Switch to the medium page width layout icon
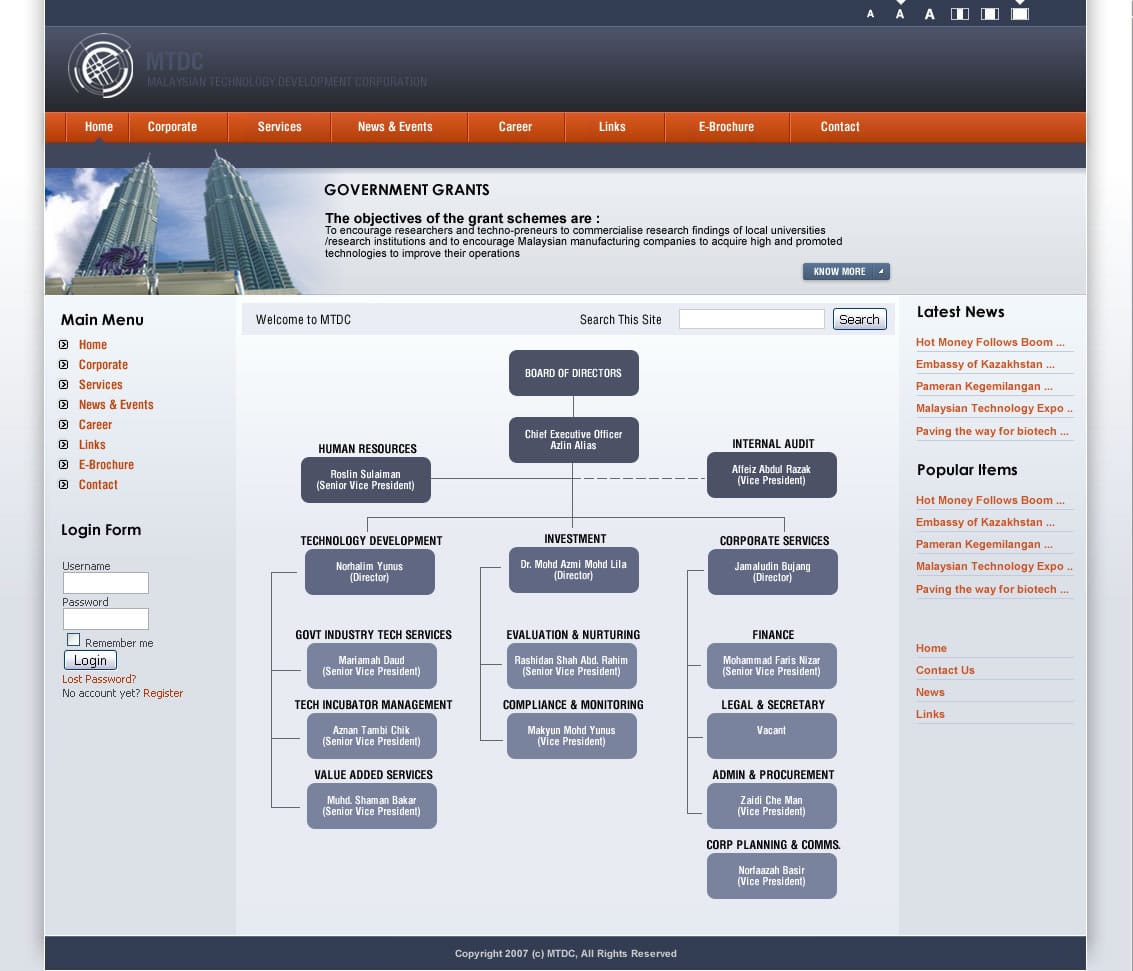The image size is (1133, 971). coord(990,14)
